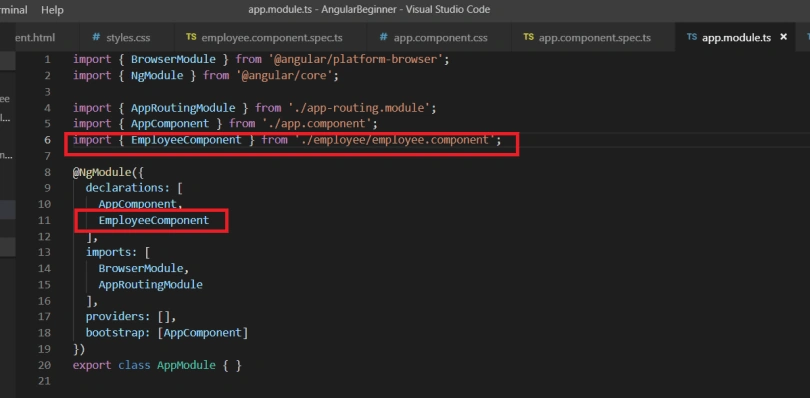
Task: Click line number 1 in the gutter
Action: (x=48, y=59)
